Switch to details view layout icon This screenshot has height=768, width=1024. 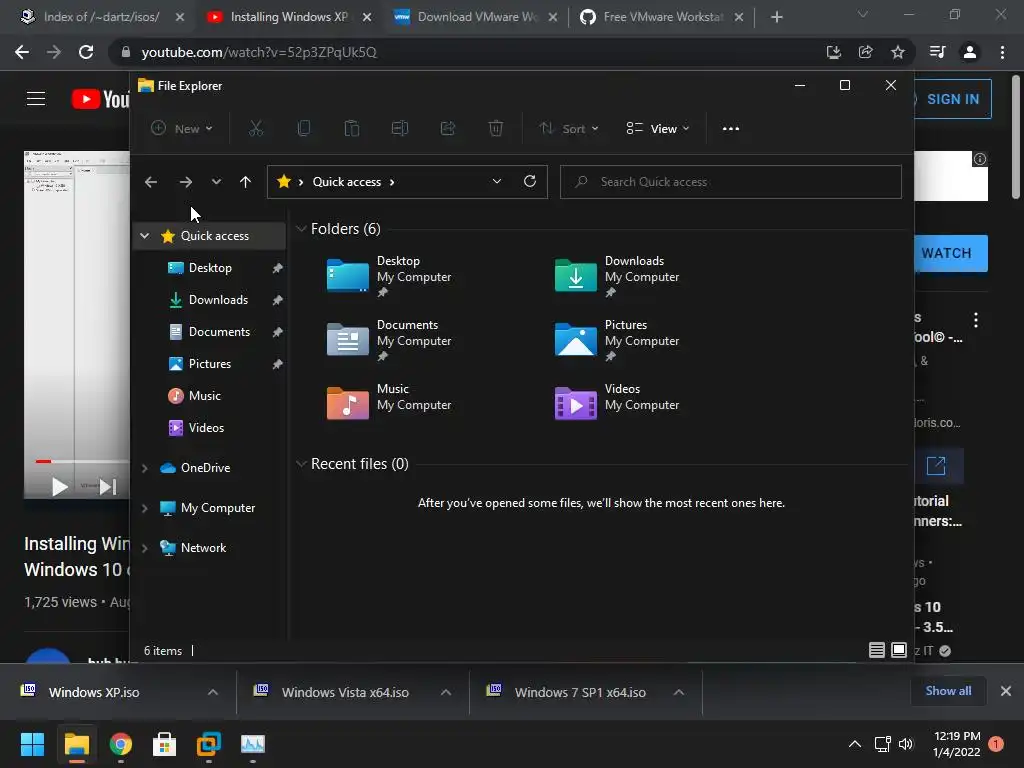click(876, 650)
